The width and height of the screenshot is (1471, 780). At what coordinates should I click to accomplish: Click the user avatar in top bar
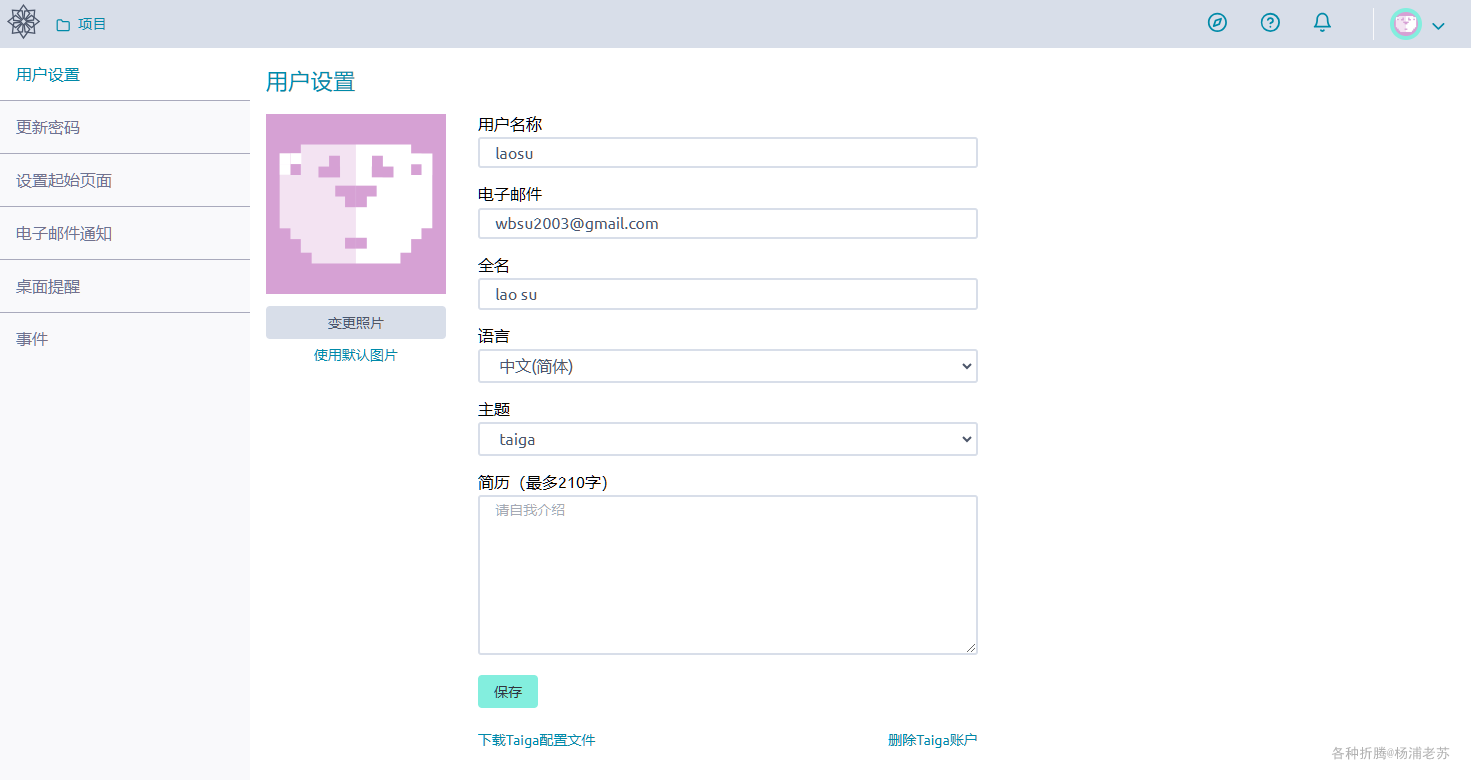pos(1406,24)
